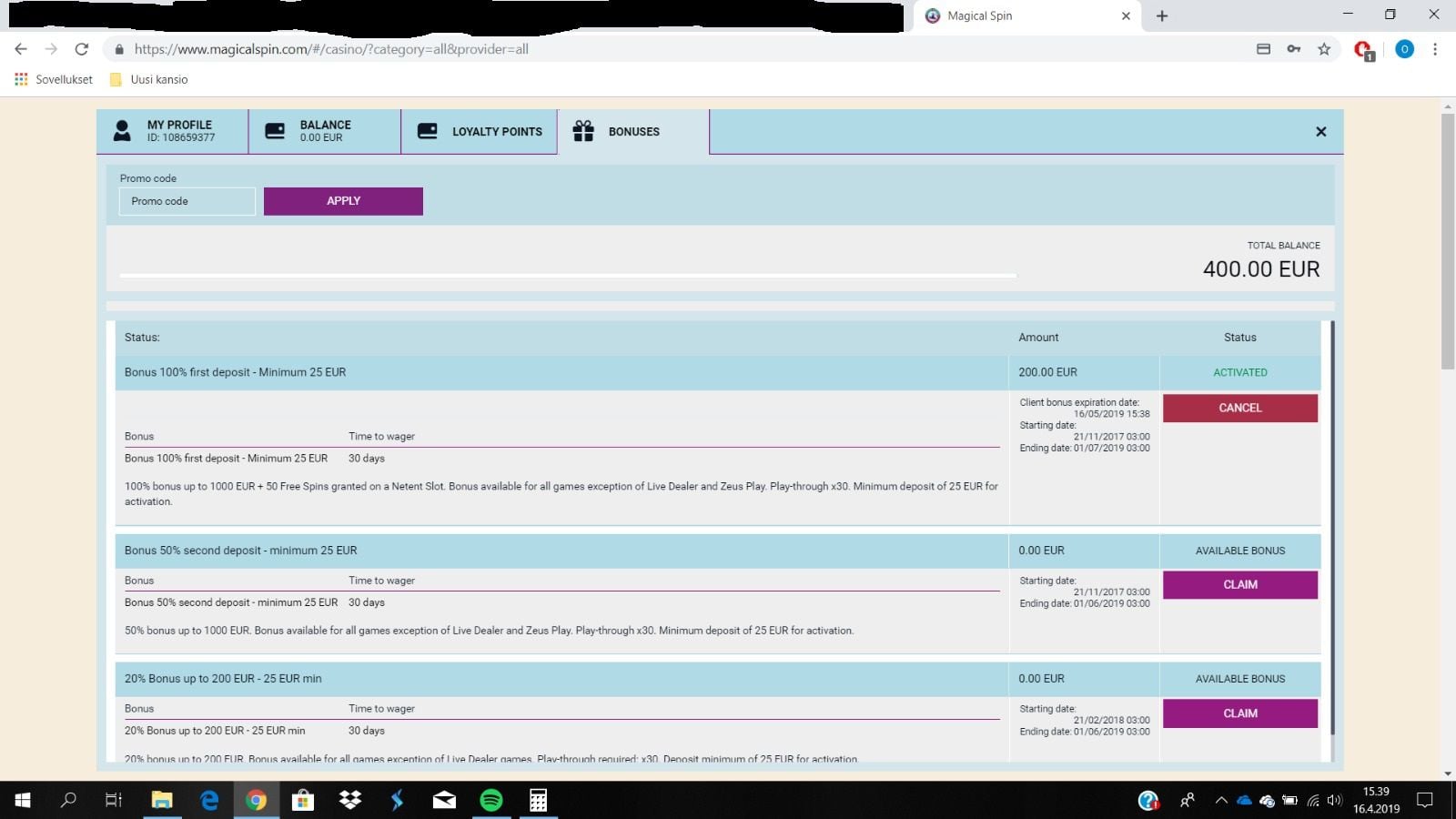Open the volume control in tray
This screenshot has width=1456, height=819.
point(1335,801)
